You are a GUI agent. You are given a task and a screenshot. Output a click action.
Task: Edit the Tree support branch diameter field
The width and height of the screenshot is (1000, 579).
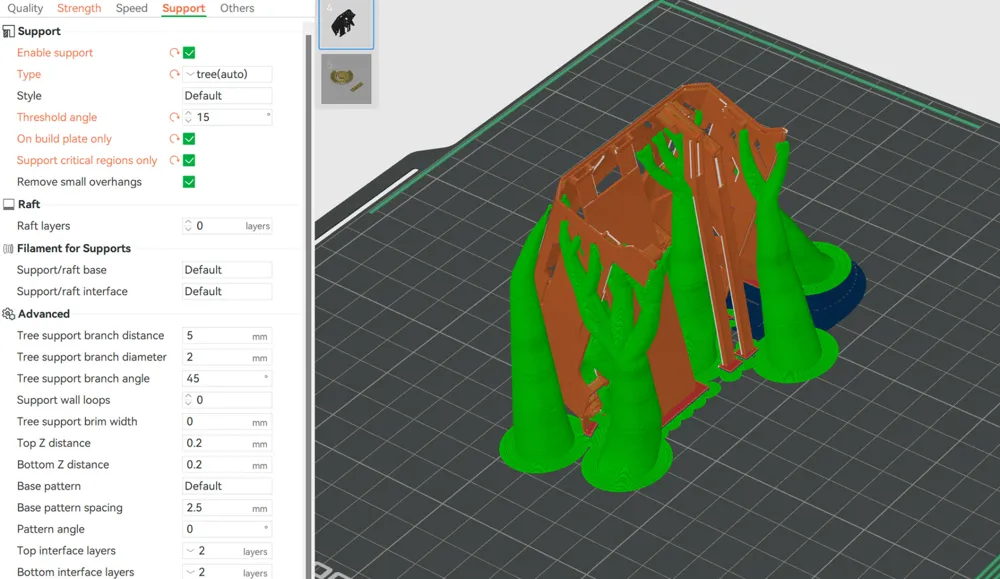[227, 357]
